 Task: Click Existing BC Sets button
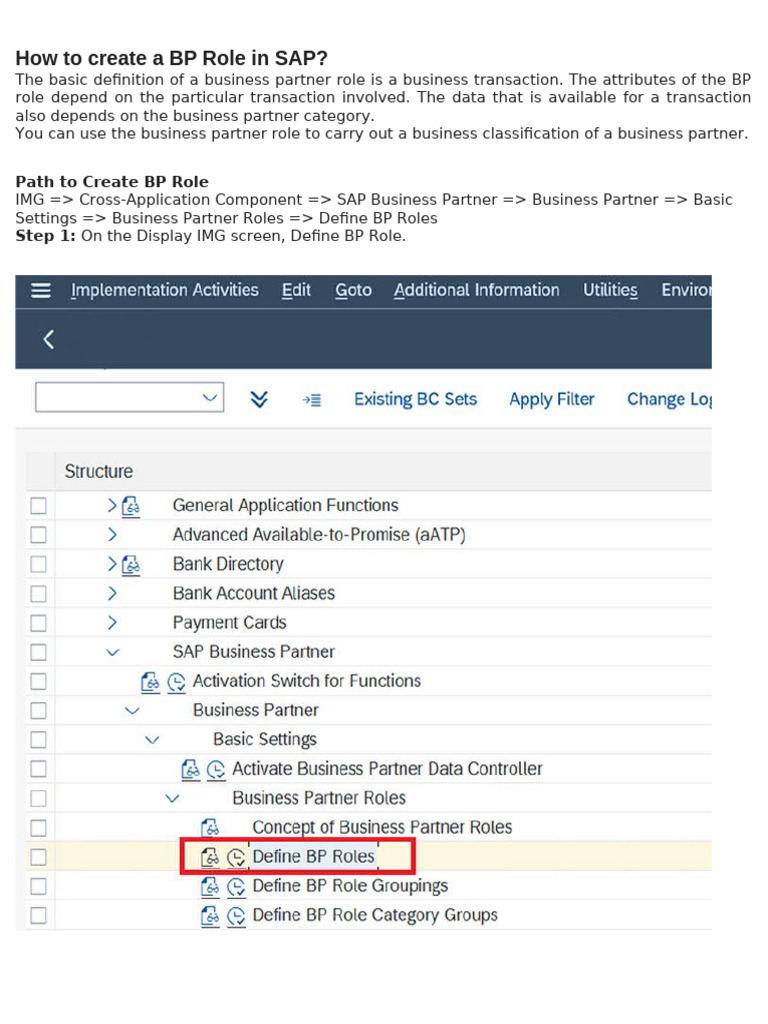click(415, 399)
